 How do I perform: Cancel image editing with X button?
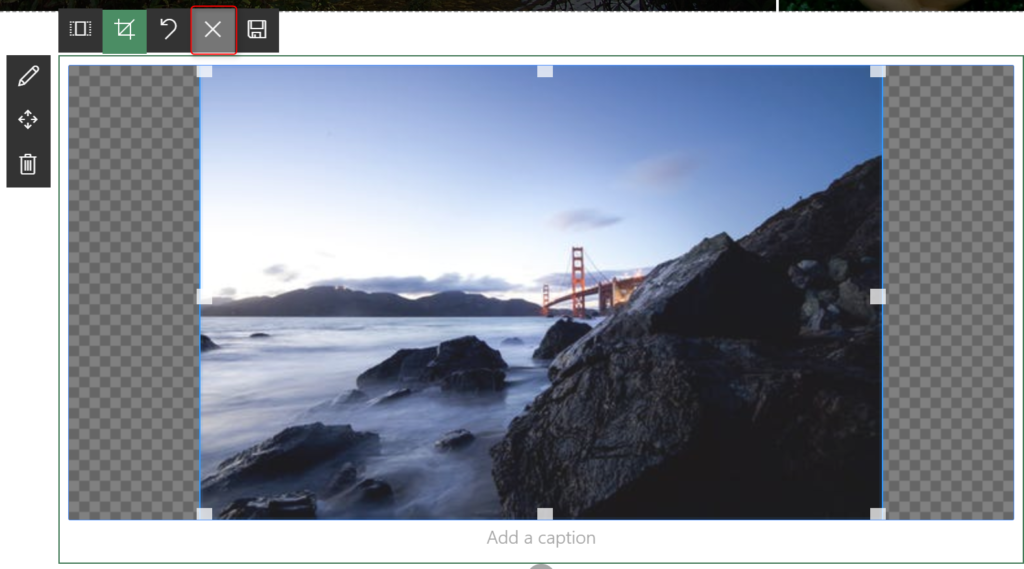pyautogui.click(x=213, y=29)
